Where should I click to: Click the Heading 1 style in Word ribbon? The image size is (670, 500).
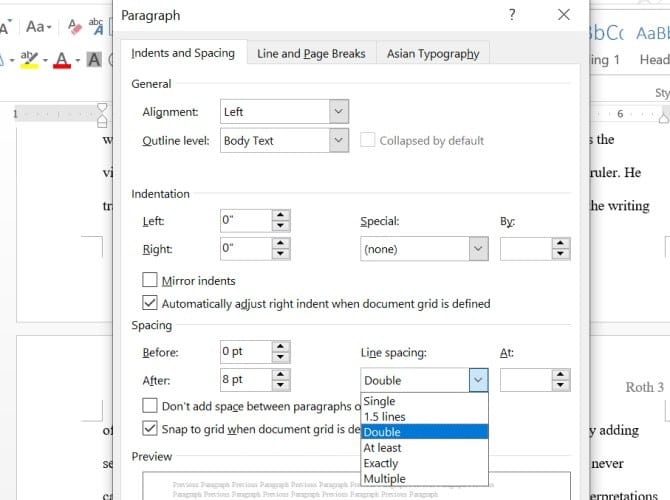click(x=607, y=45)
